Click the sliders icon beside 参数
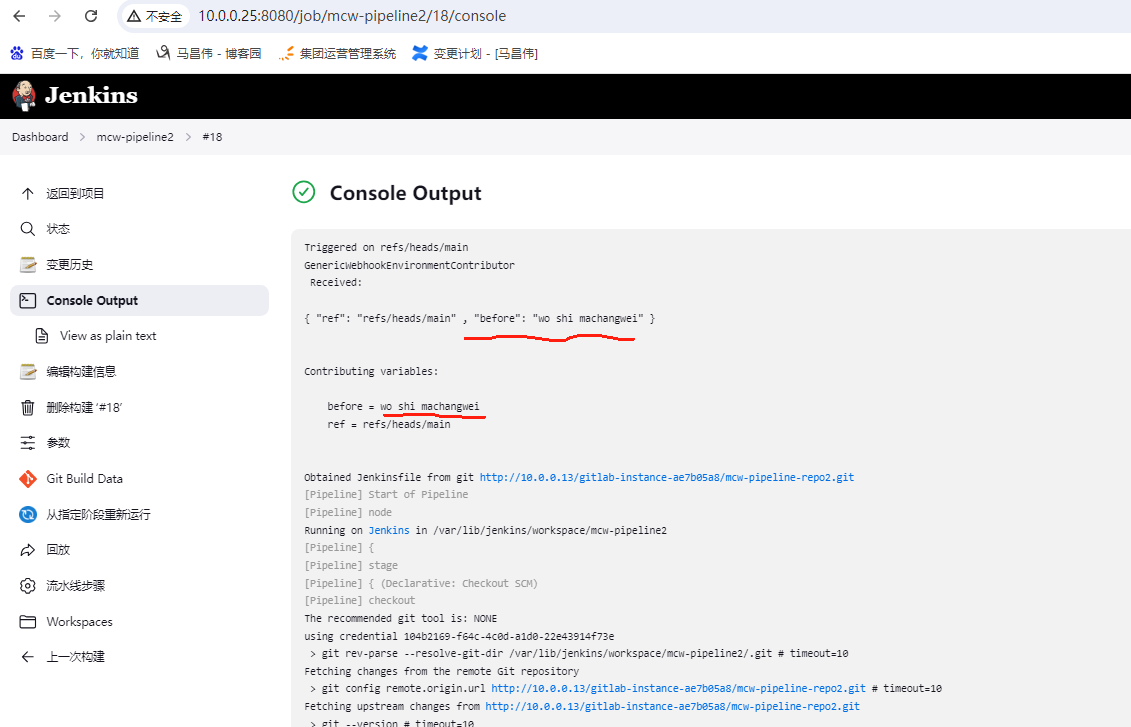Image resolution: width=1131 pixels, height=727 pixels. 27,443
